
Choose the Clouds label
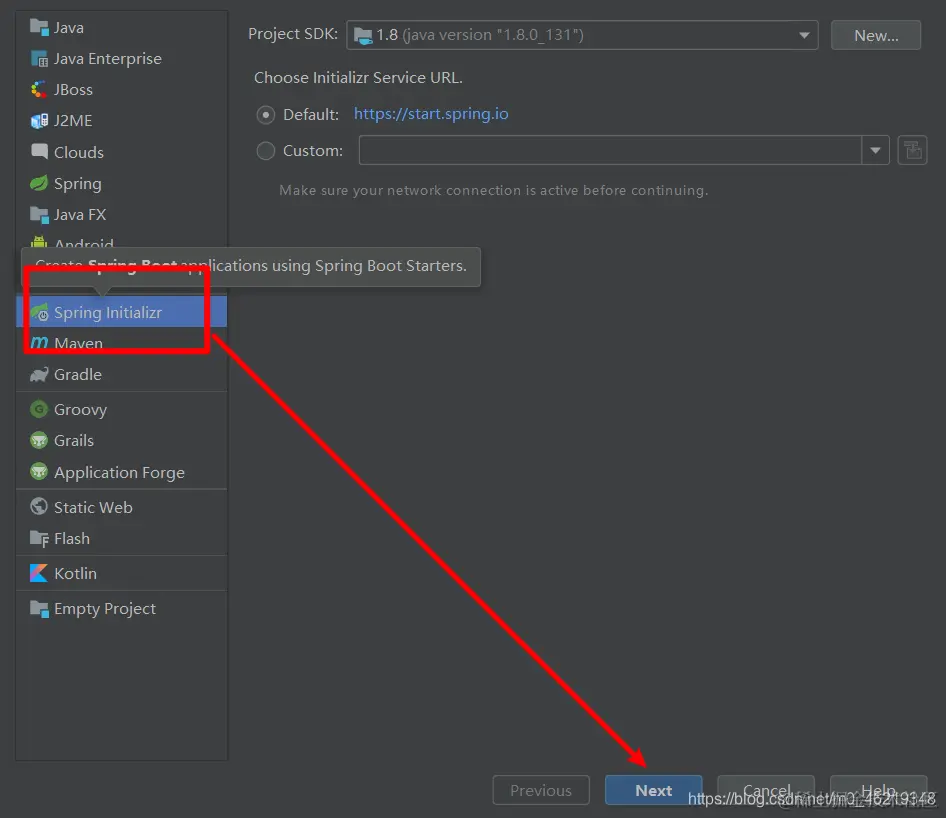pos(79,152)
